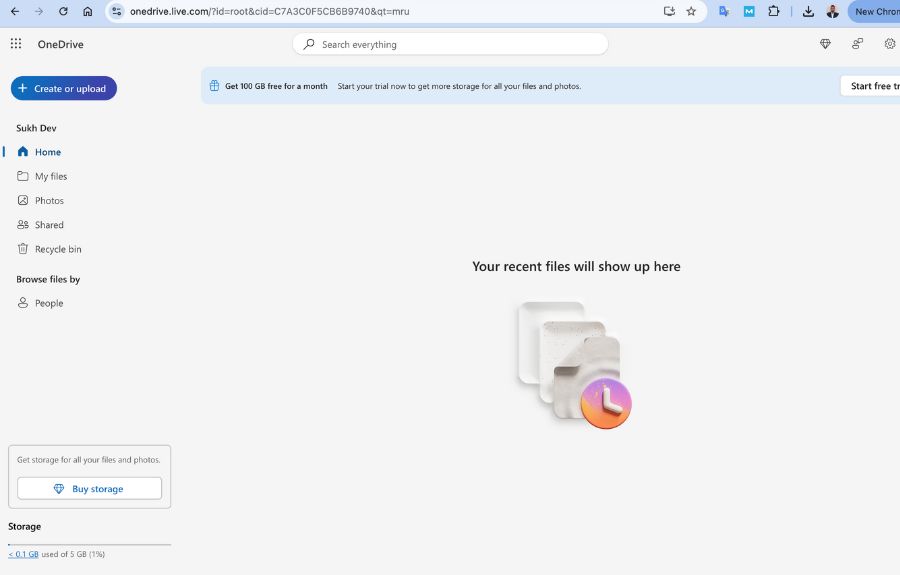Image resolution: width=900 pixels, height=575 pixels.
Task: Open premium diamond icon in header
Action: point(825,44)
